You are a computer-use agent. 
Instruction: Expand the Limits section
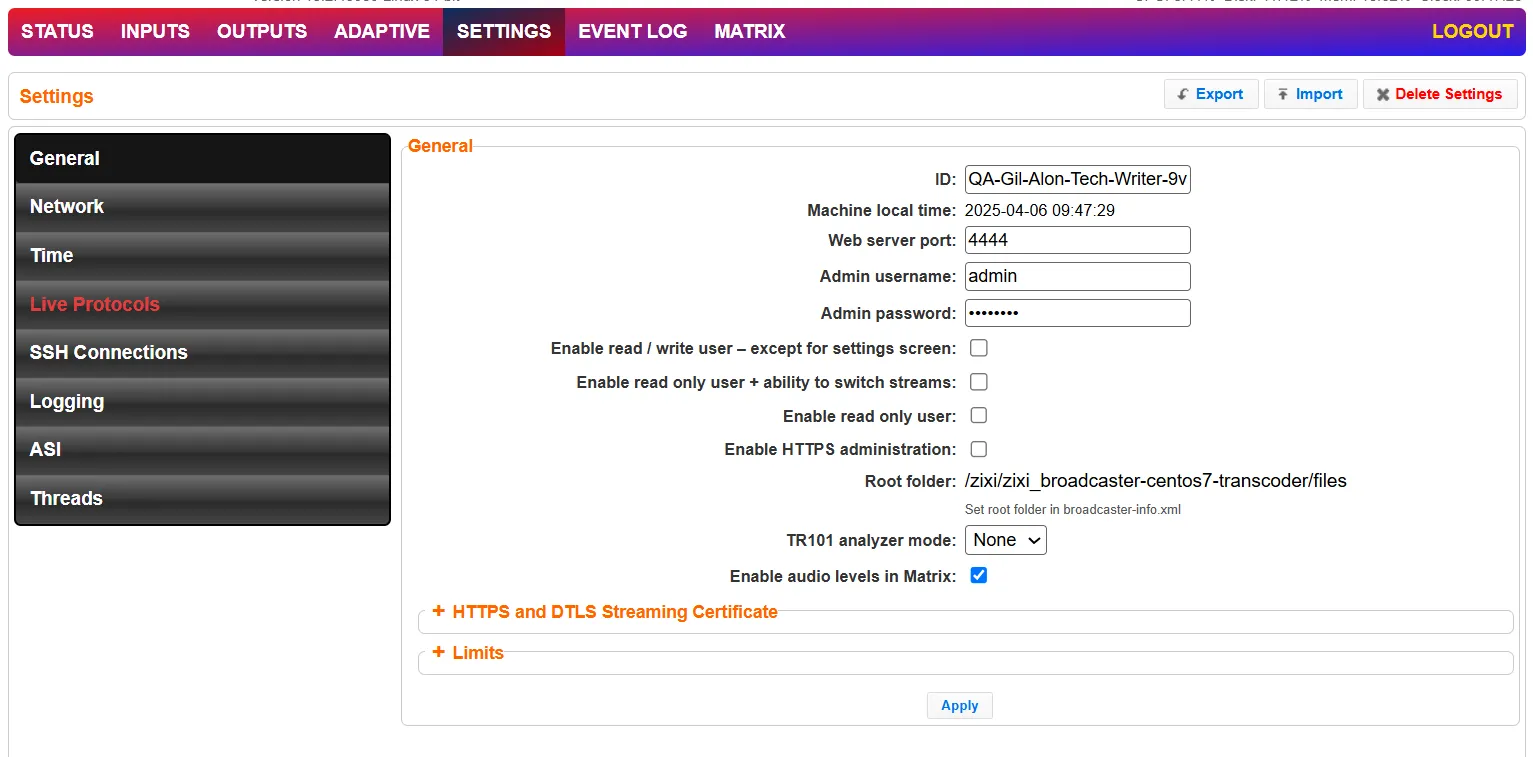coord(468,653)
